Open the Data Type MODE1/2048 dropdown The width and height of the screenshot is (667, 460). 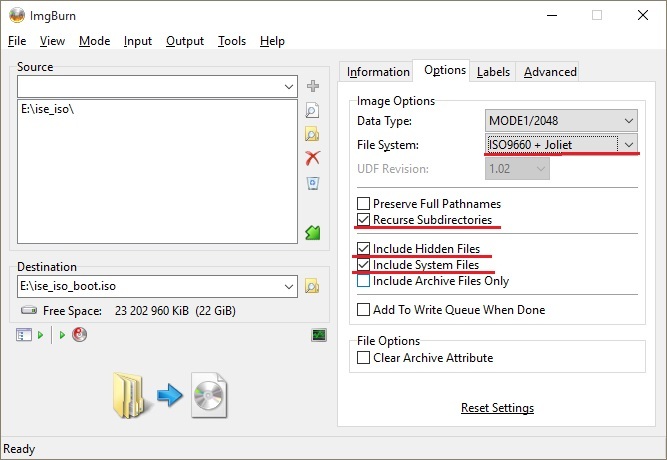561,120
